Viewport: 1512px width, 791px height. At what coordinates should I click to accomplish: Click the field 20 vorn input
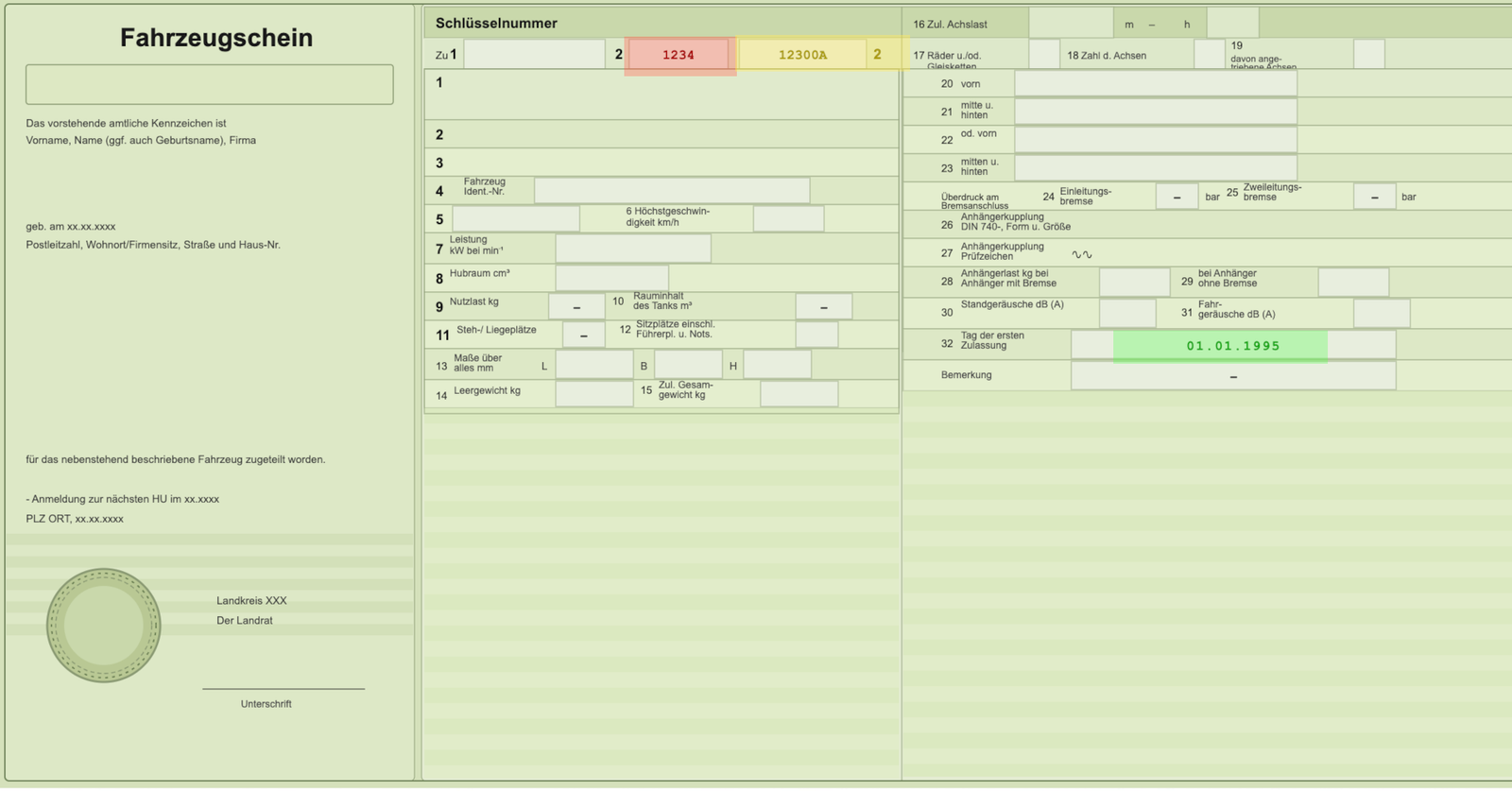coord(1155,83)
